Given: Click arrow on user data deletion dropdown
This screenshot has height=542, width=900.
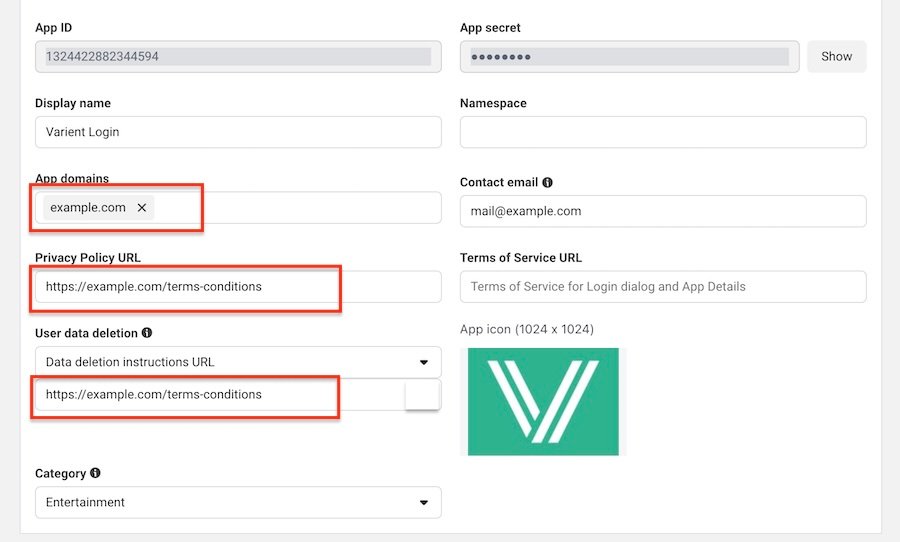Looking at the screenshot, I should coord(424,362).
